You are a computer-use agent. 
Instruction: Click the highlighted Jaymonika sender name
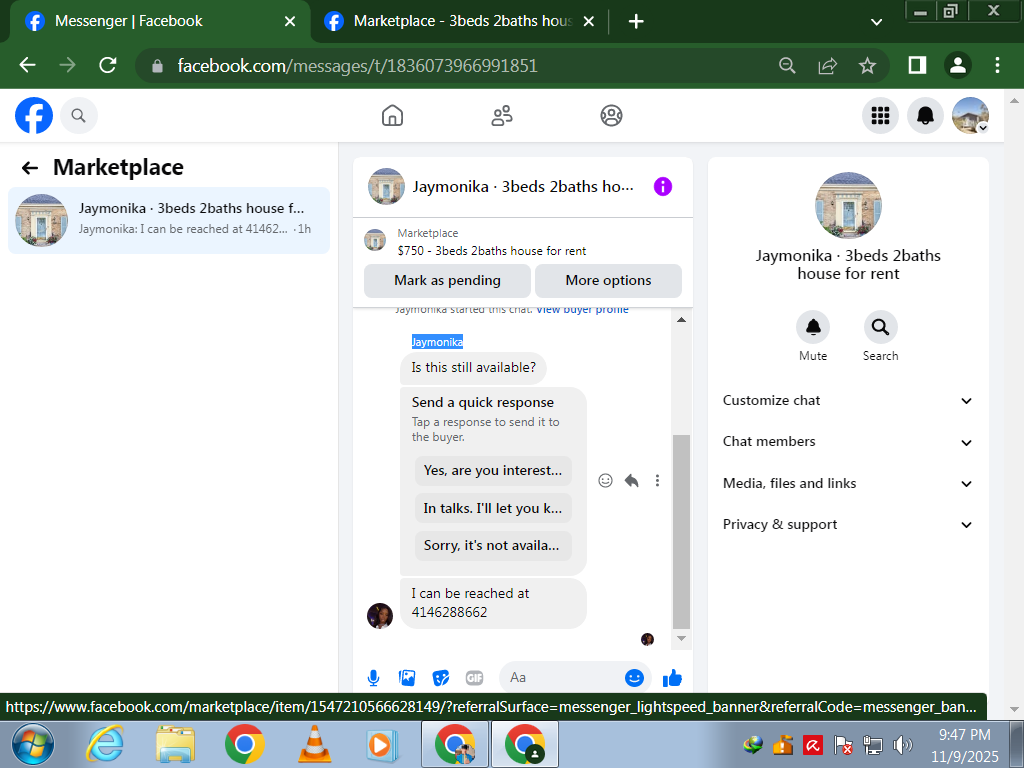tap(437, 342)
